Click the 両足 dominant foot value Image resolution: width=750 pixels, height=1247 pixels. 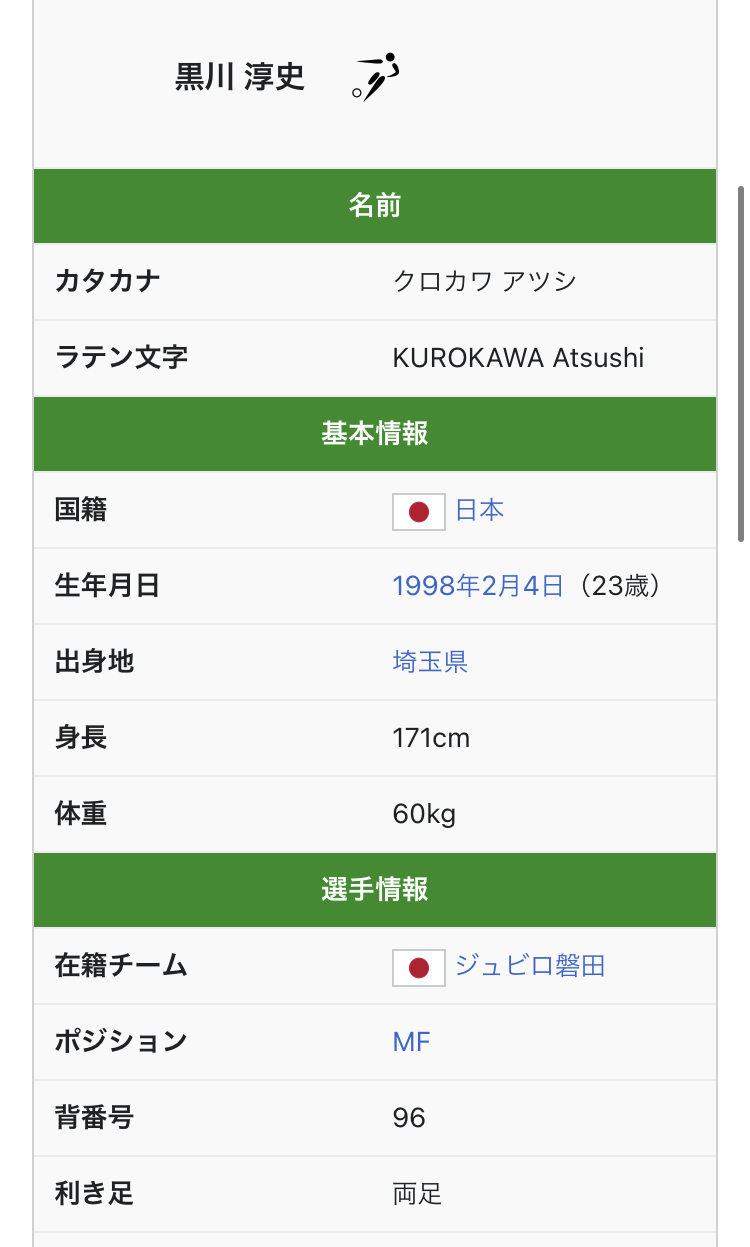417,1193
